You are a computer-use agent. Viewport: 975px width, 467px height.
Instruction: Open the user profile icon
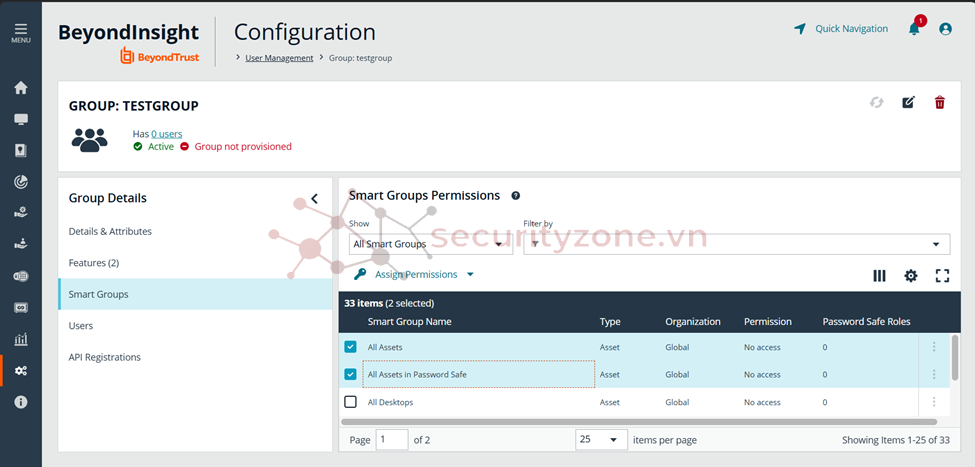[x=945, y=29]
